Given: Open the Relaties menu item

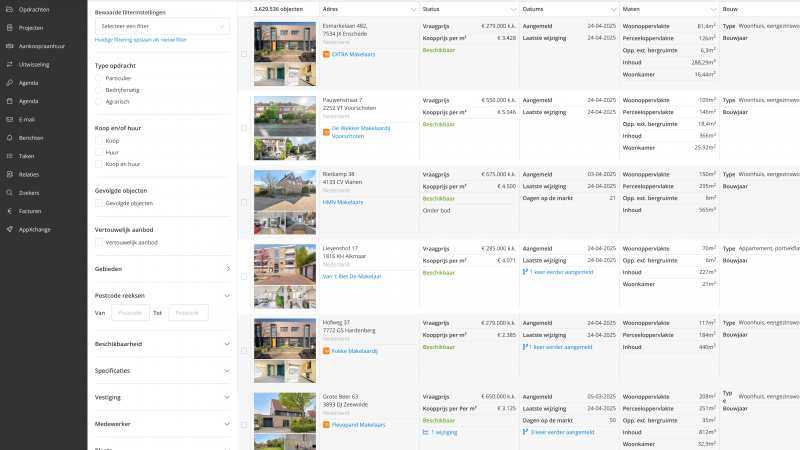Looking at the screenshot, I should point(28,174).
